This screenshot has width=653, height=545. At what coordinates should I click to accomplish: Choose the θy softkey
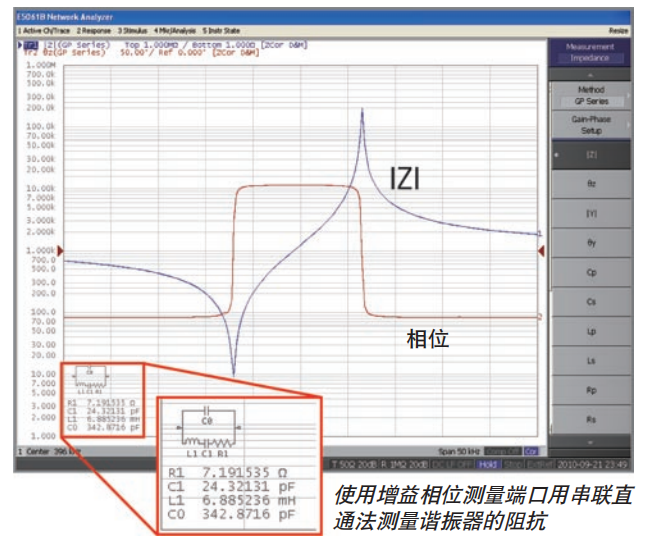590,242
